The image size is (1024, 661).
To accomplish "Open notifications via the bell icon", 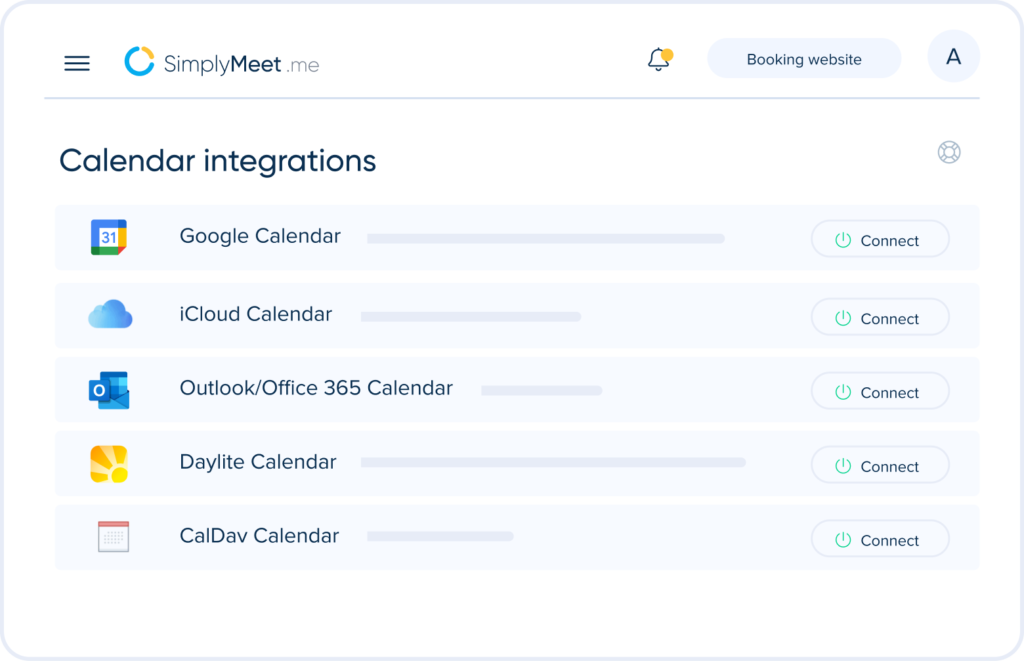I will click(658, 59).
